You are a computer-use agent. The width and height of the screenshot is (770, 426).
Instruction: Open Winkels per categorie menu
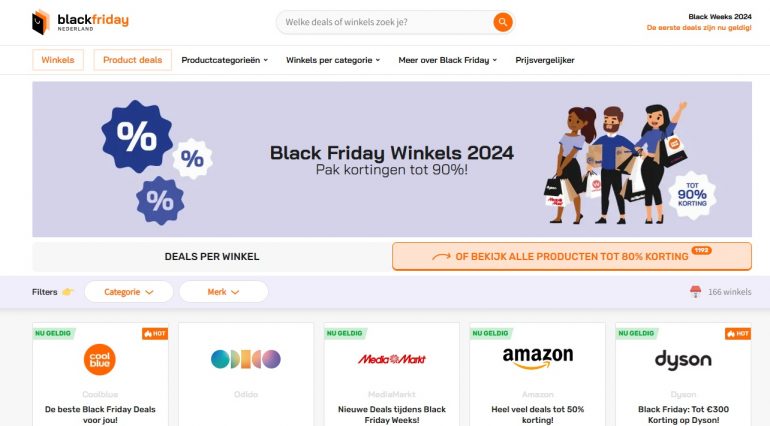click(x=333, y=60)
